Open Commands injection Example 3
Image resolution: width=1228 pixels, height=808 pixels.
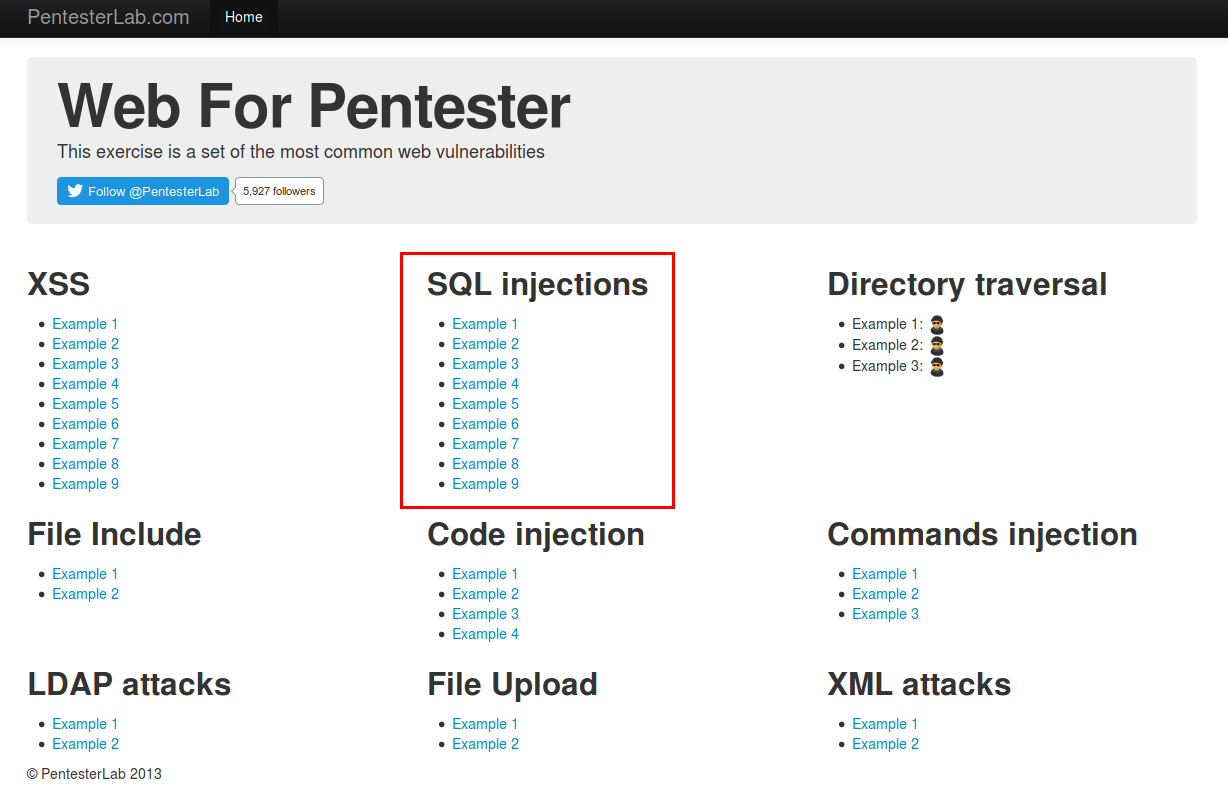885,613
